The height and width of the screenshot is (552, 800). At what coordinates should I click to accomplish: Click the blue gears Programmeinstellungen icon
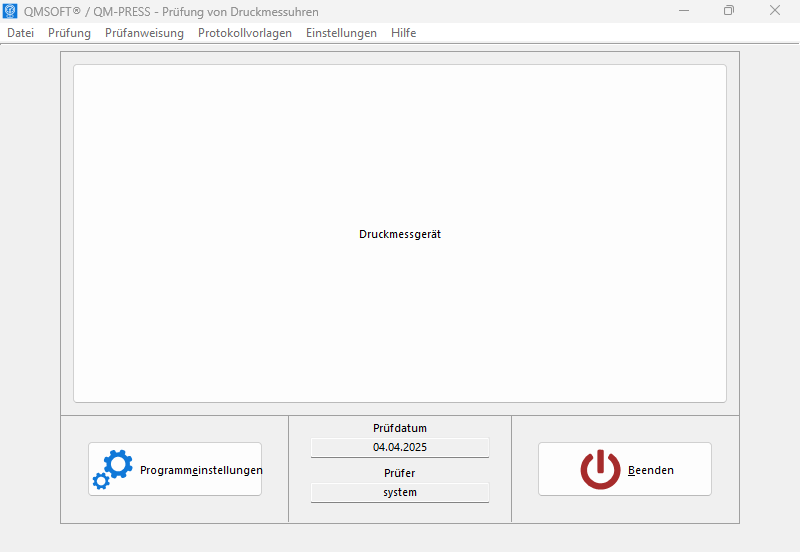pyautogui.click(x=113, y=469)
